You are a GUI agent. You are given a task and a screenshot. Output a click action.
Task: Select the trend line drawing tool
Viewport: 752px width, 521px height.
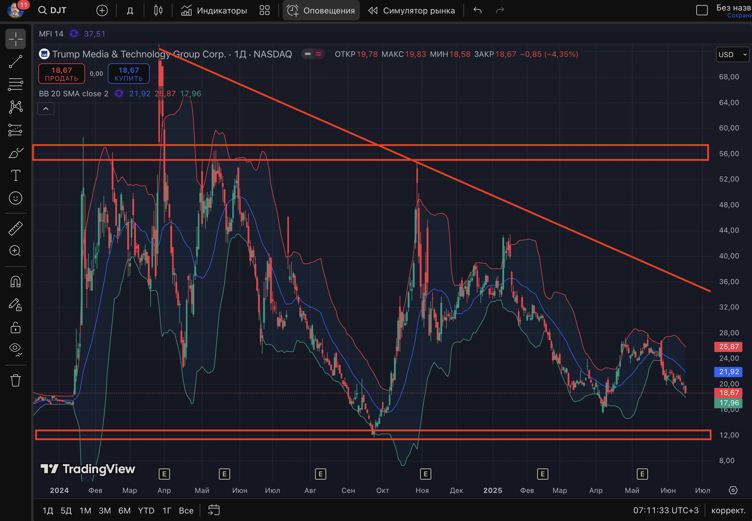15,62
